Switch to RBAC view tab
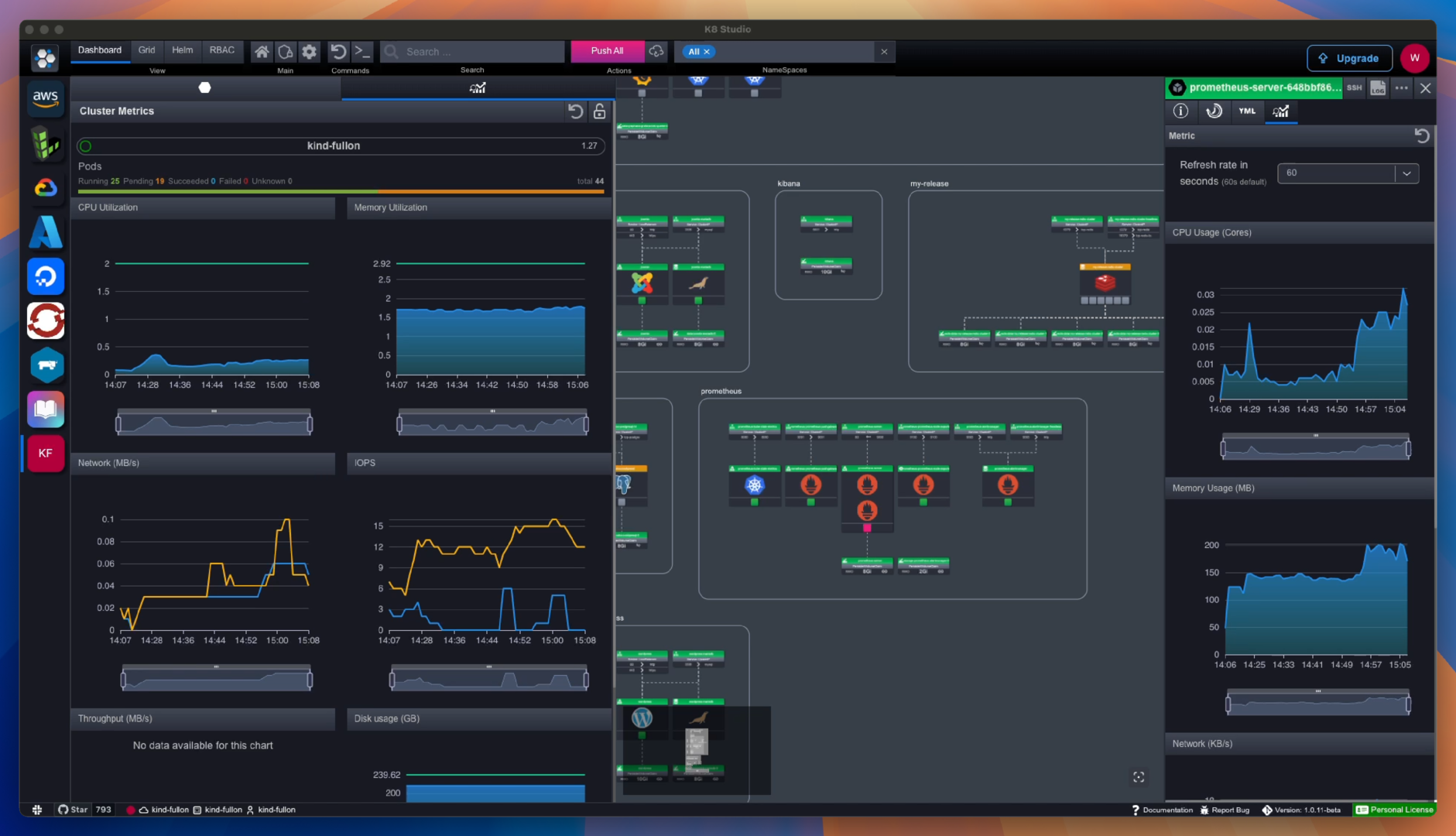1456x836 pixels. pyautogui.click(x=222, y=50)
